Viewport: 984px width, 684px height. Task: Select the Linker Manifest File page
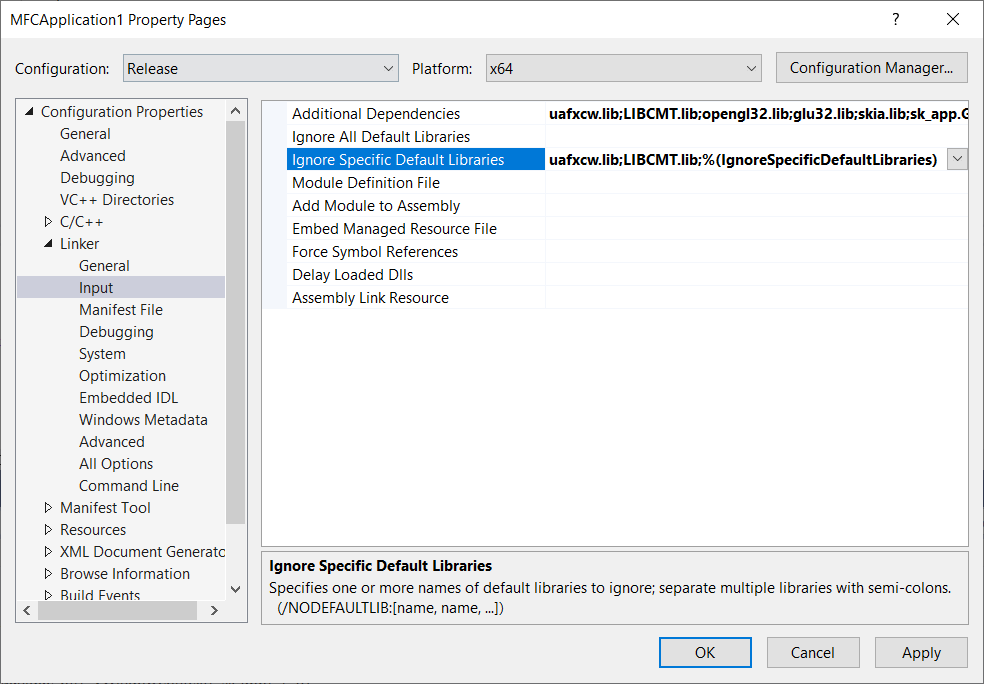click(121, 309)
